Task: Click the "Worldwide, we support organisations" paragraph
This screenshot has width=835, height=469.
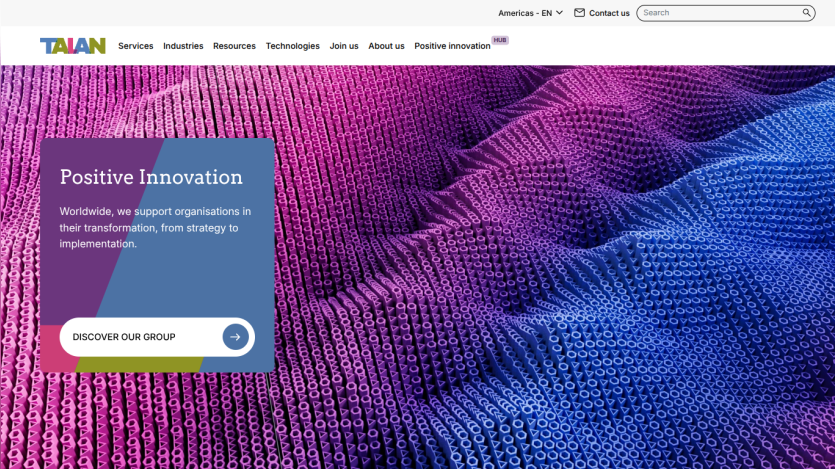Action: pyautogui.click(x=155, y=227)
